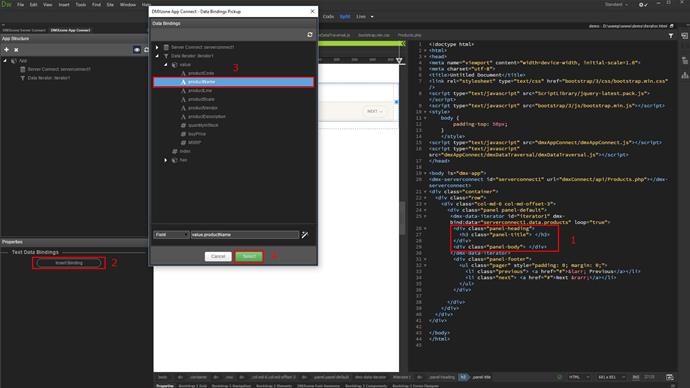Open Products.php related file
This screenshot has width=690, height=388.
click(409, 35)
